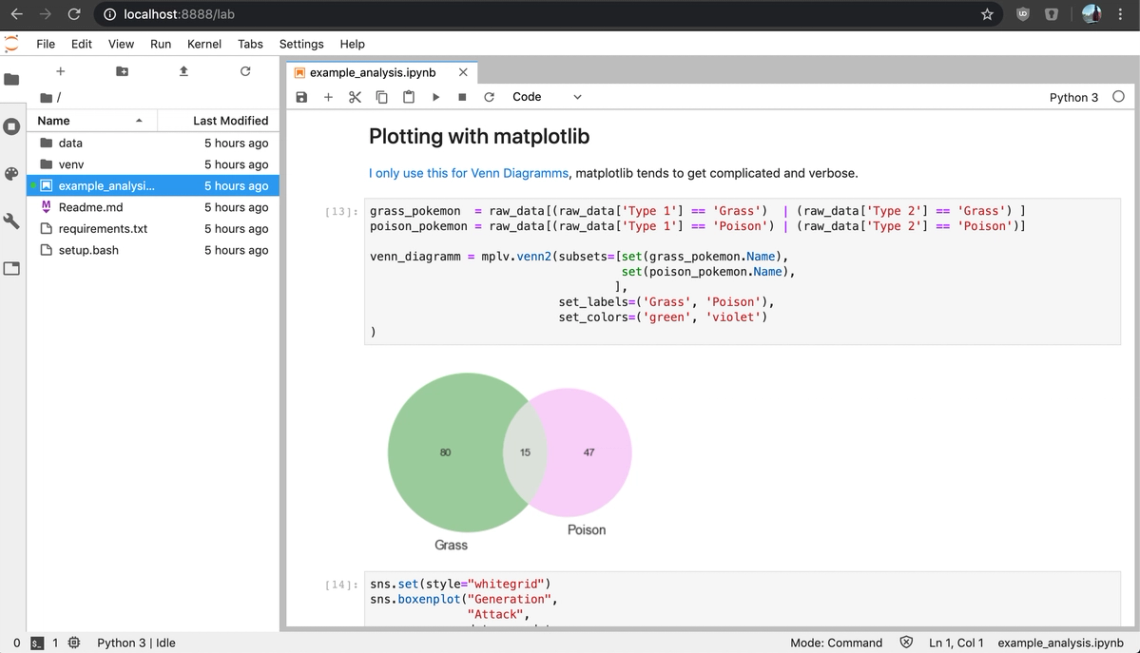The width and height of the screenshot is (1140, 653).
Task: Insert a cell below with plus icon
Action: pos(328,97)
